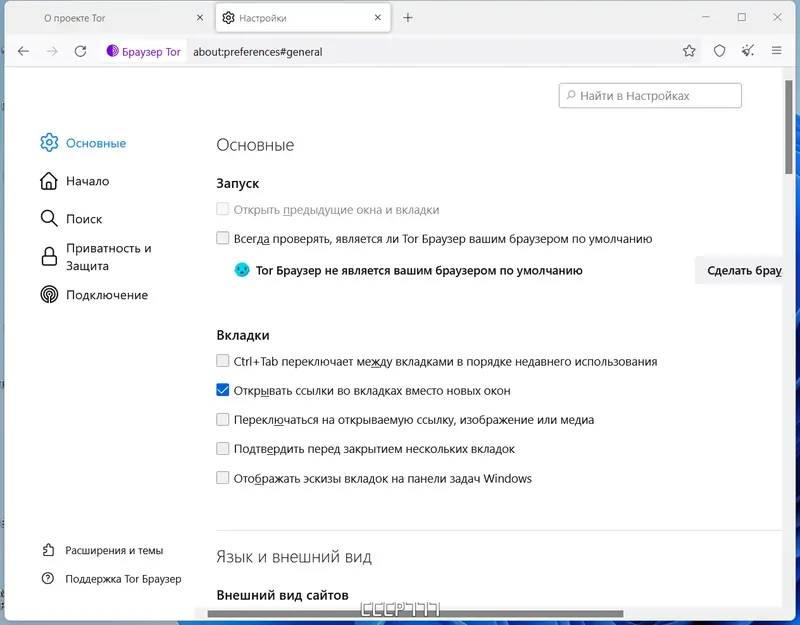This screenshot has height=625, width=800.
Task: Open 'Расширения и темы' link
Action: coord(114,551)
